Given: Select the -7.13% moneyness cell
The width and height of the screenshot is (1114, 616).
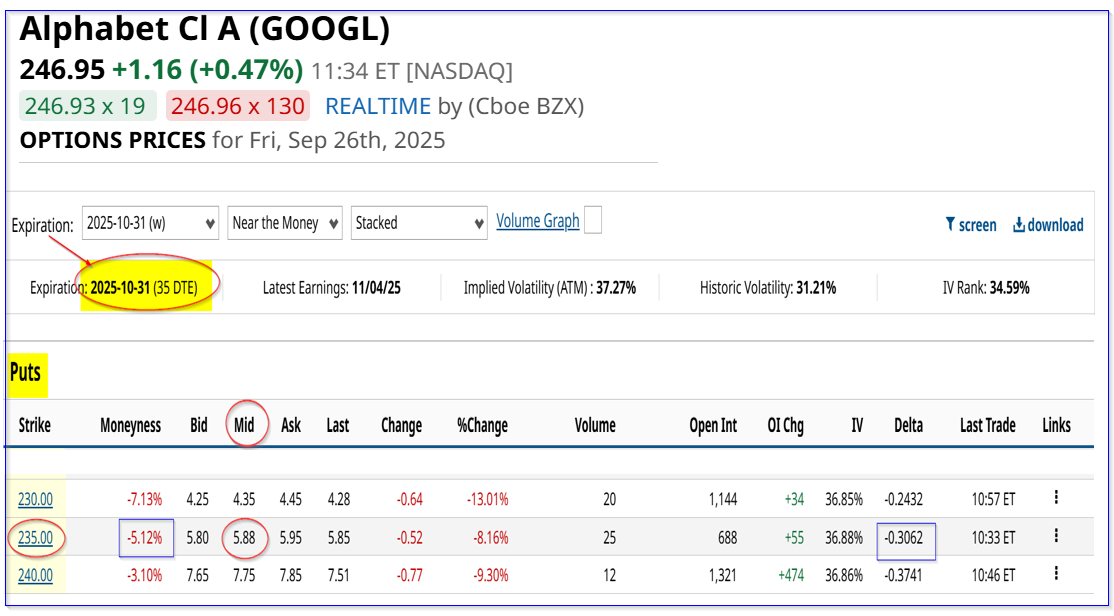Looking at the screenshot, I should pyautogui.click(x=145, y=499).
